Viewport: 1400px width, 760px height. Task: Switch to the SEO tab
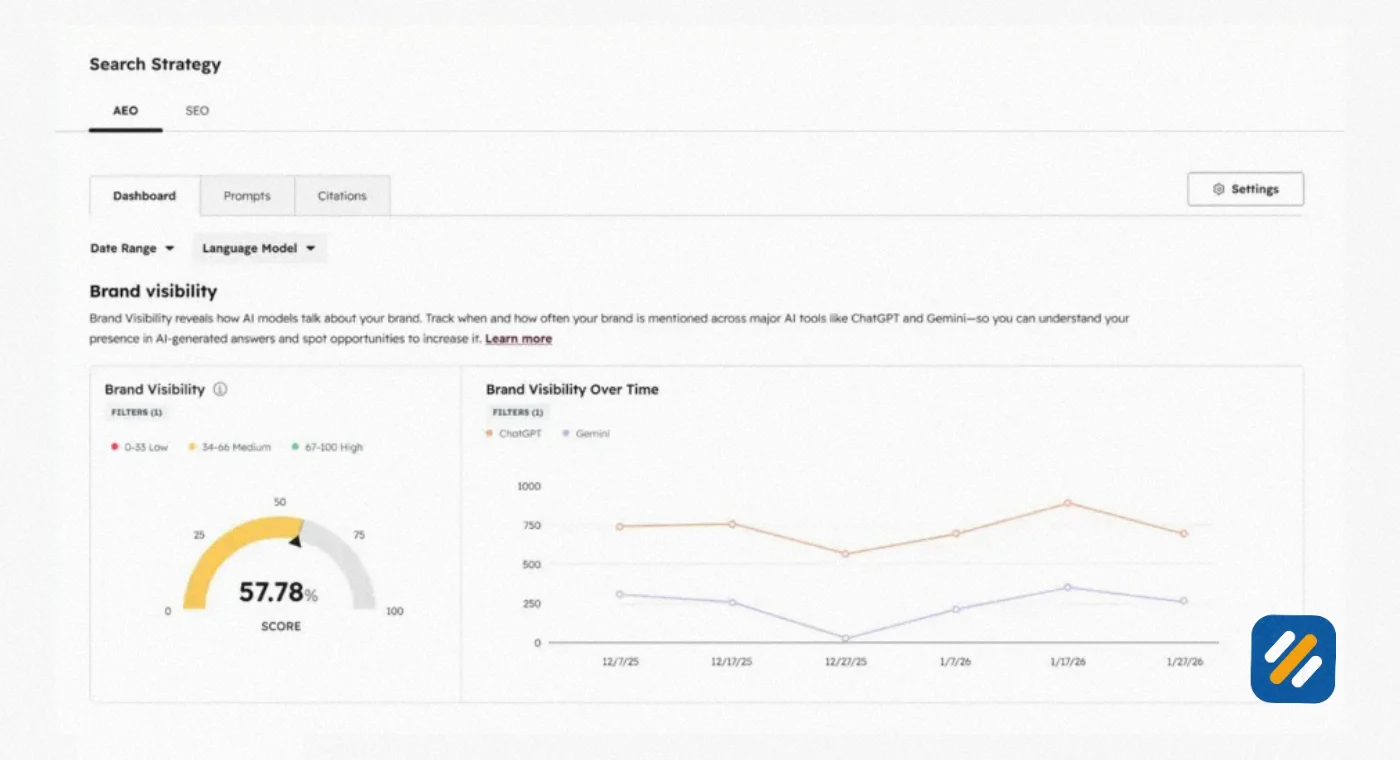point(197,111)
